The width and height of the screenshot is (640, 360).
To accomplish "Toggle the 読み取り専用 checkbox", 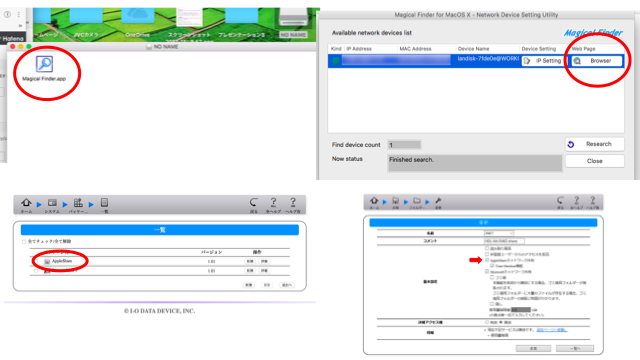I will pos(487,248).
